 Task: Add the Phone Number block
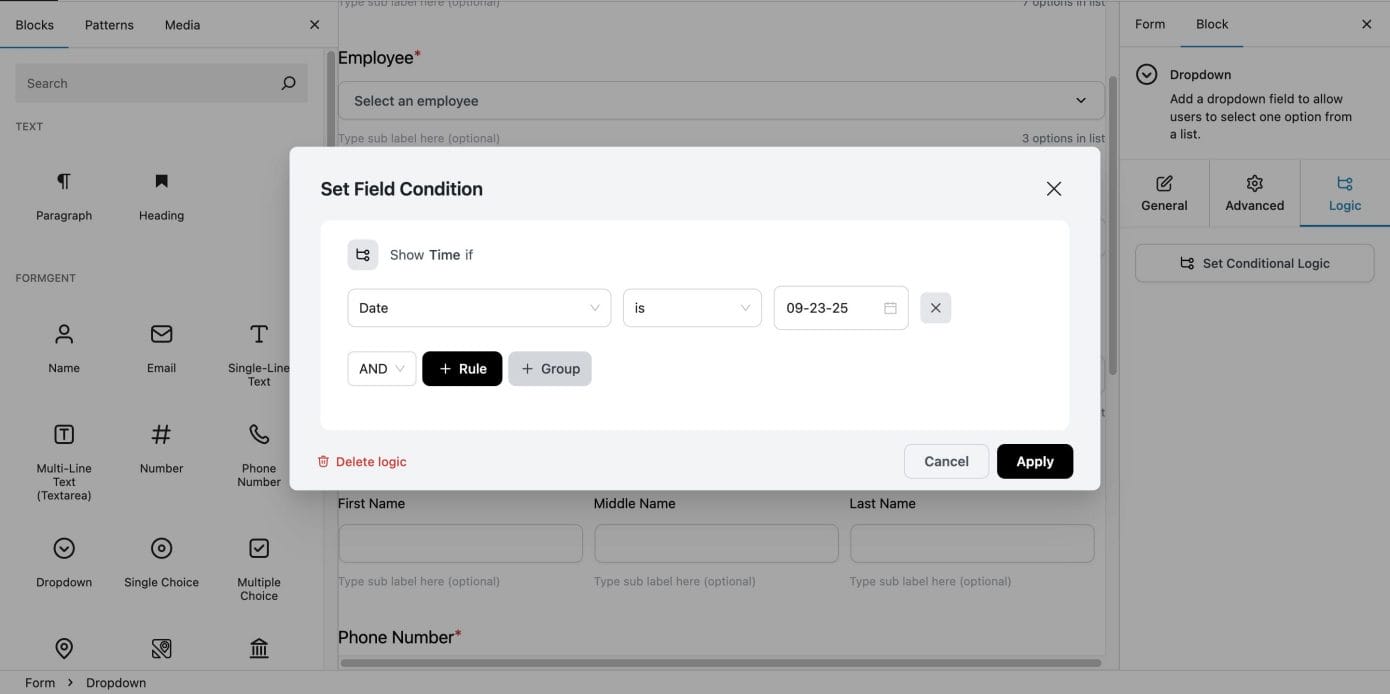[259, 435]
